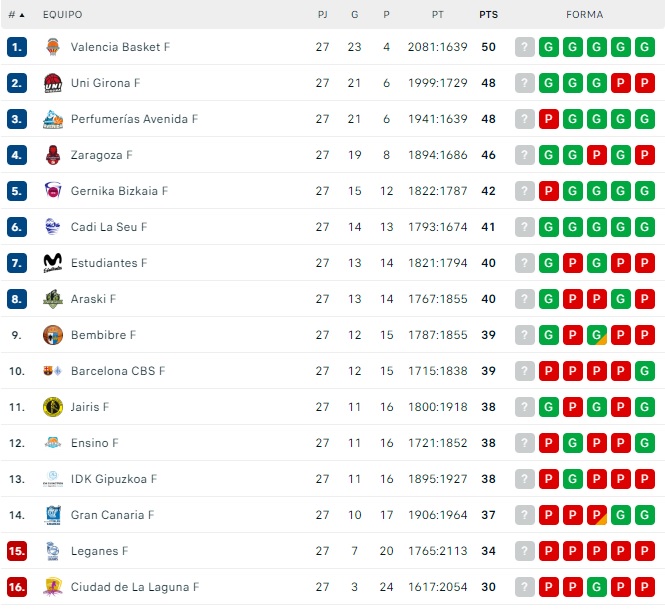
Task: Click the Estudiantes F Movistar logo
Action: coord(53,263)
